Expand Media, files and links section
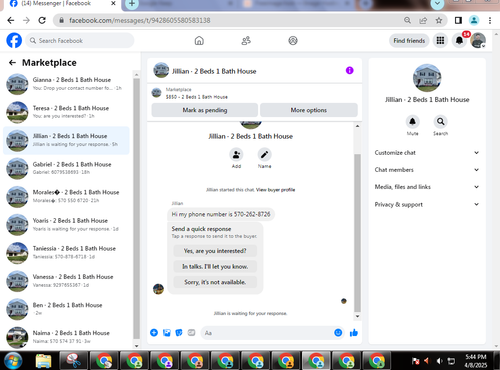 coord(427,187)
